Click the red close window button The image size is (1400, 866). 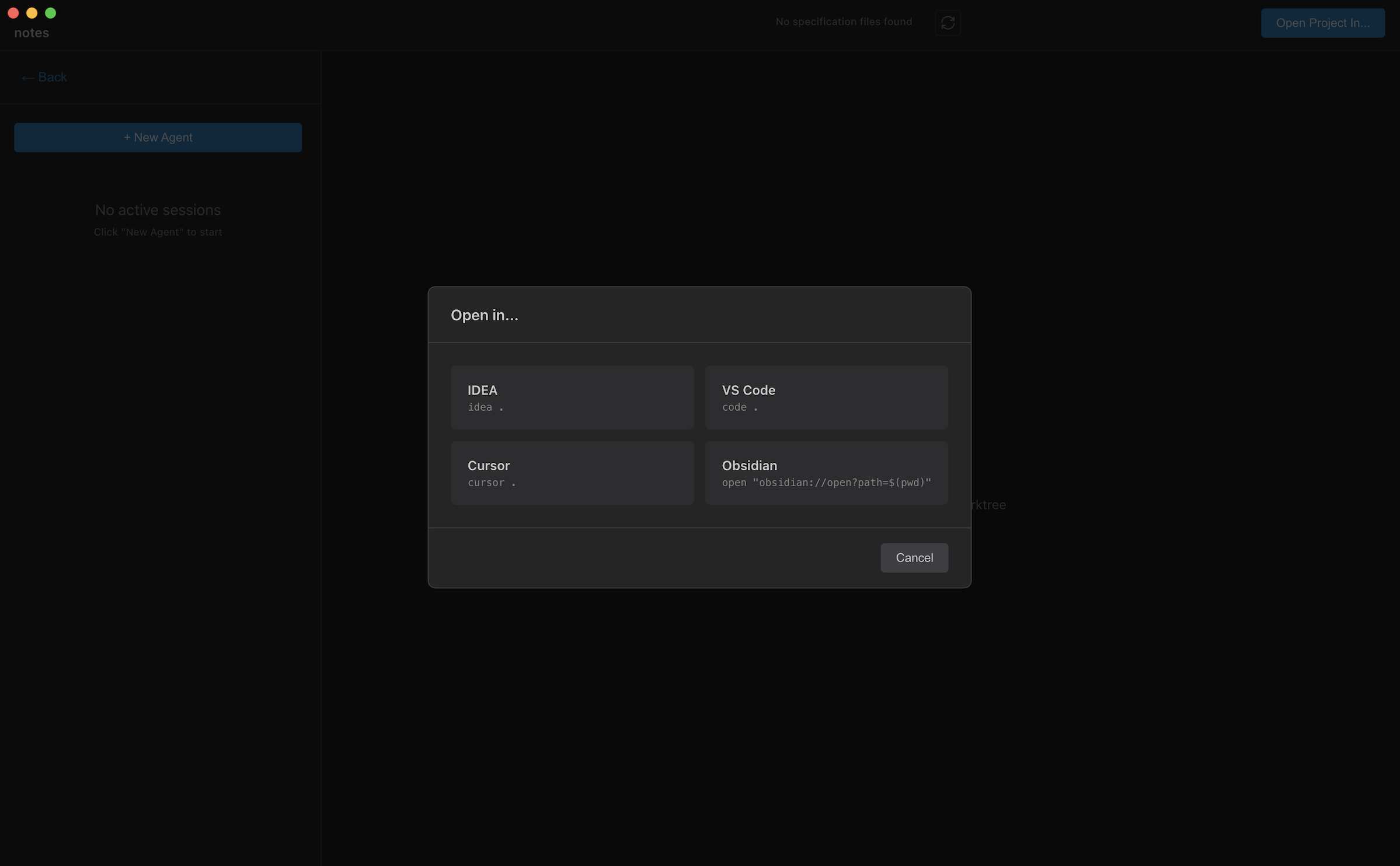coord(13,13)
